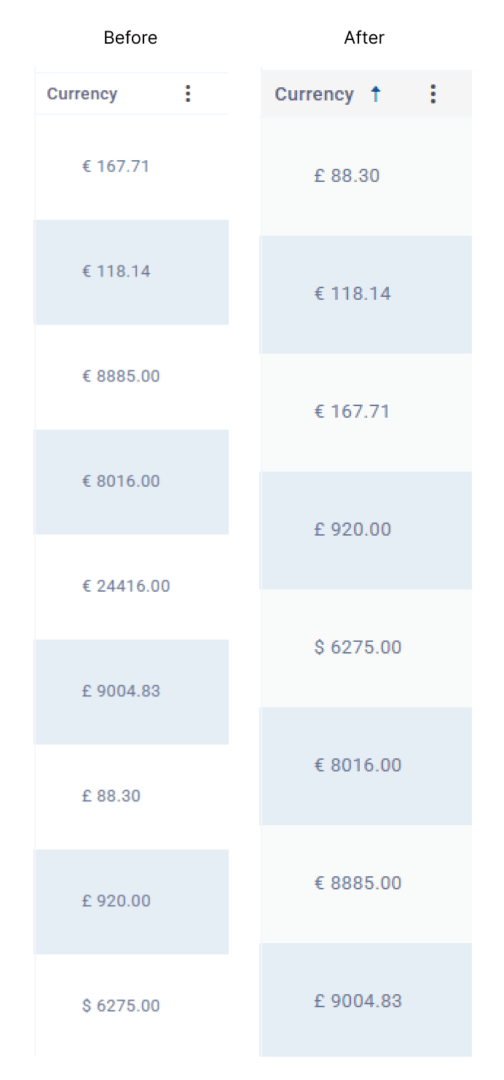This screenshot has width=504, height=1080.
Task: Select € 167.71 in the After column
Action: coord(352,411)
